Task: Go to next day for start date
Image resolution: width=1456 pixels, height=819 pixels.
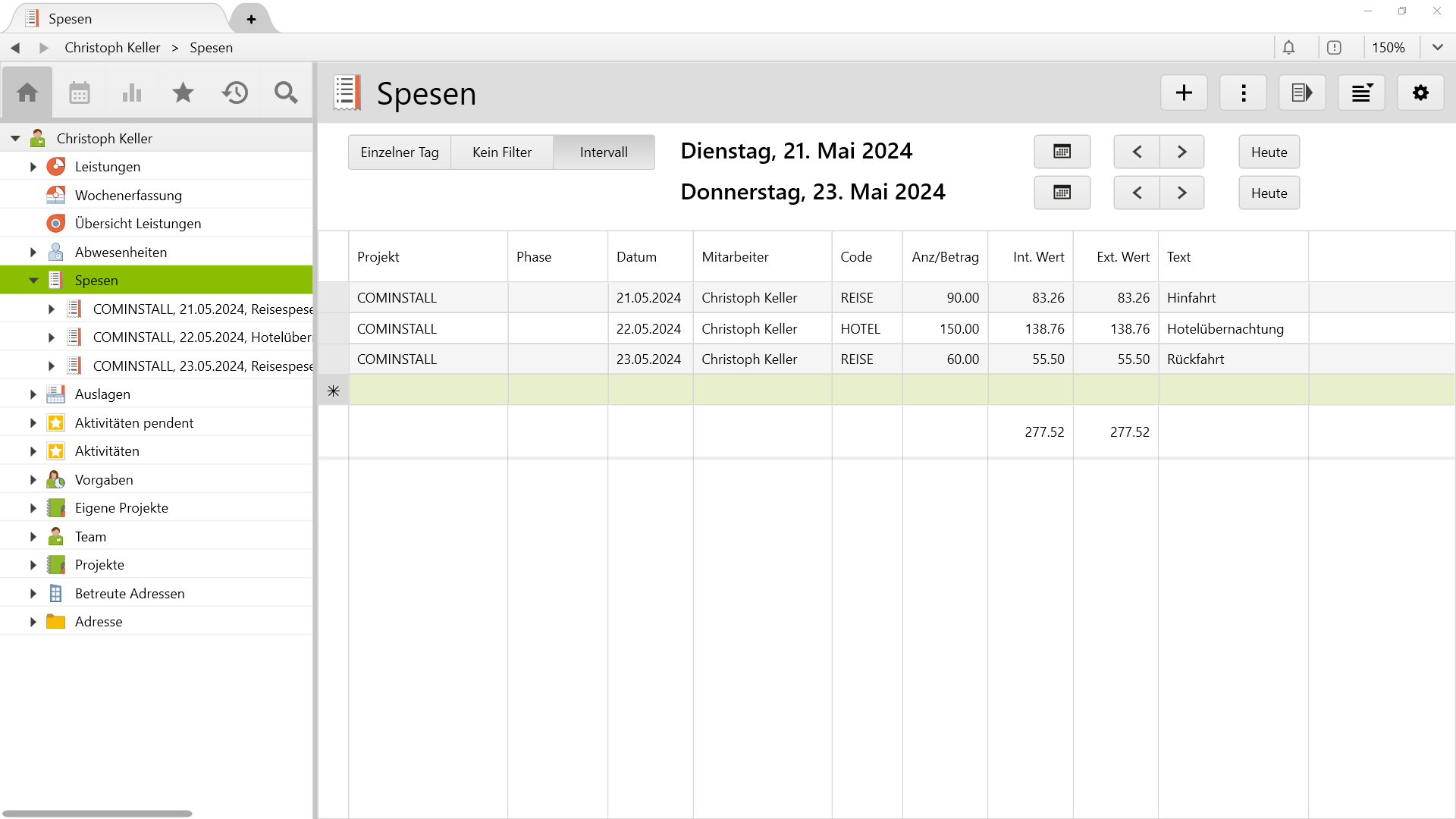Action: pos(1181,152)
